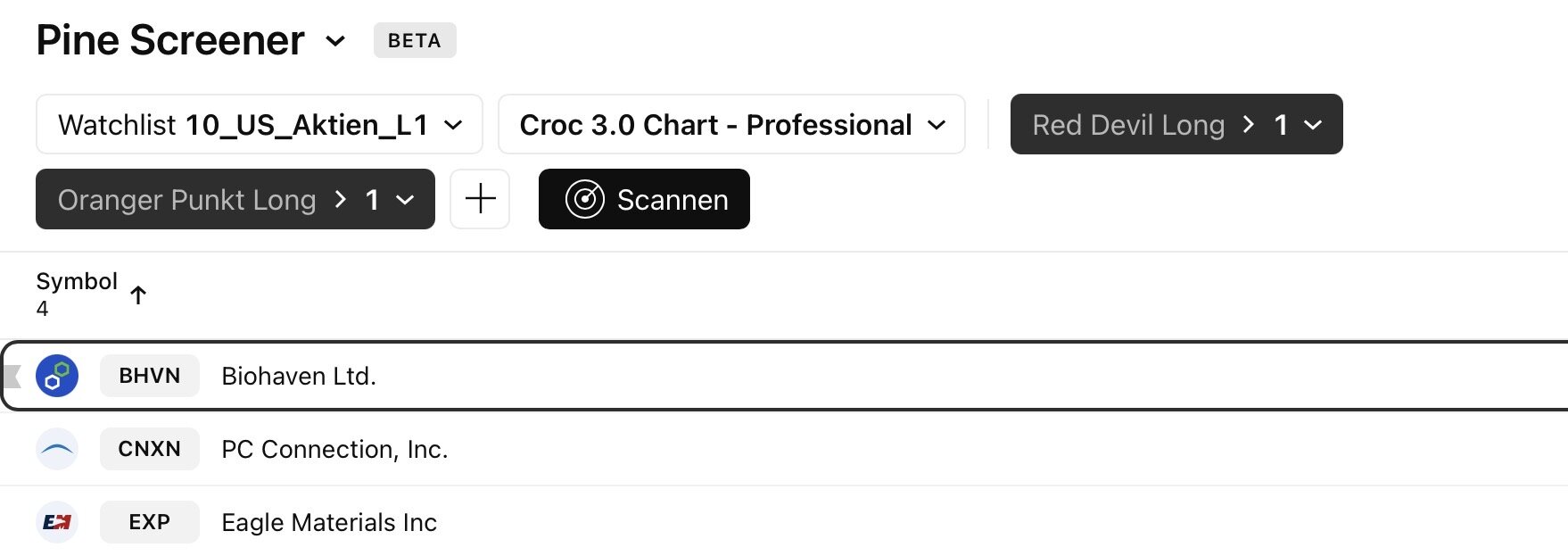Toggle Symbol column sort arrow

pyautogui.click(x=138, y=295)
